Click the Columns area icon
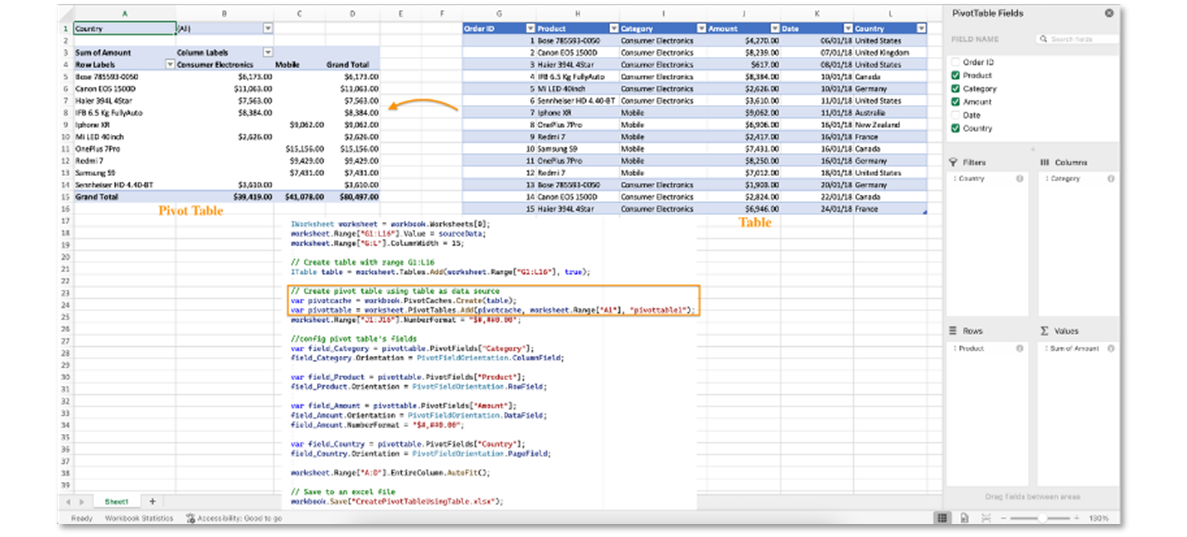 [1045, 162]
